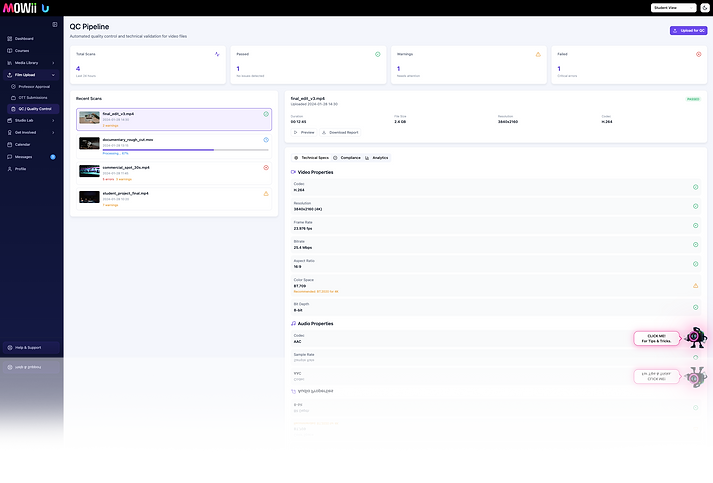
Task: Click processing clock icon on documentary_rough_cut.mov row
Action: point(266,140)
